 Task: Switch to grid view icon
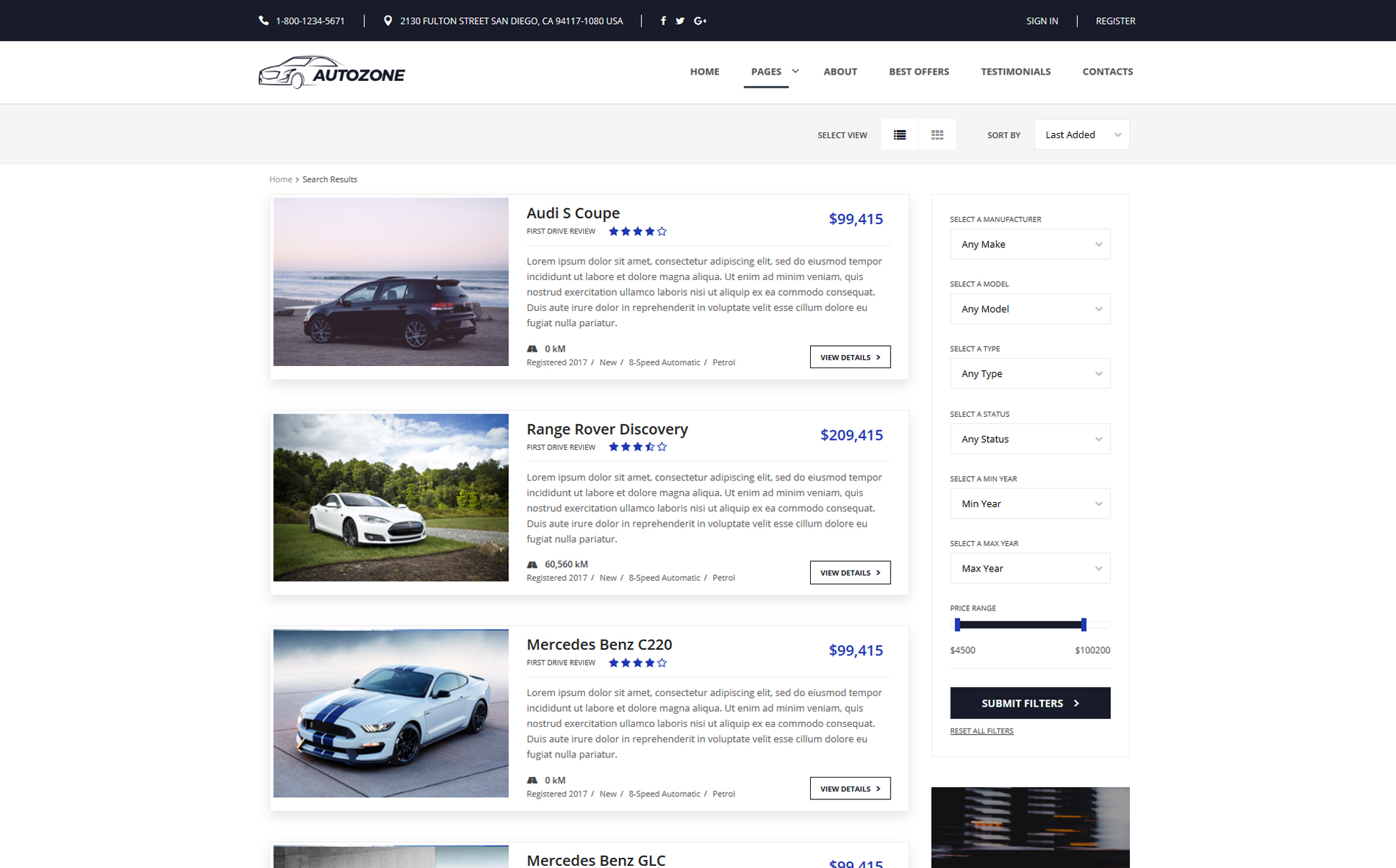pyautogui.click(x=937, y=135)
